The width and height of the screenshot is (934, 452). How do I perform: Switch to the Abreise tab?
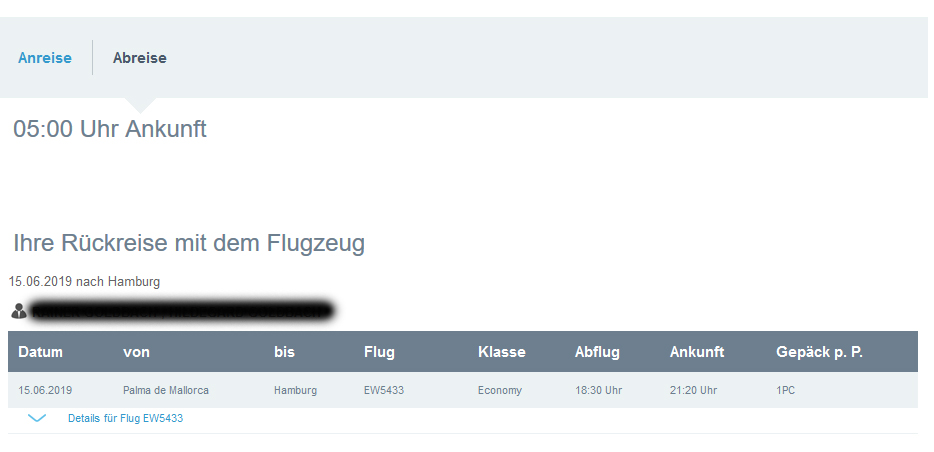(140, 58)
